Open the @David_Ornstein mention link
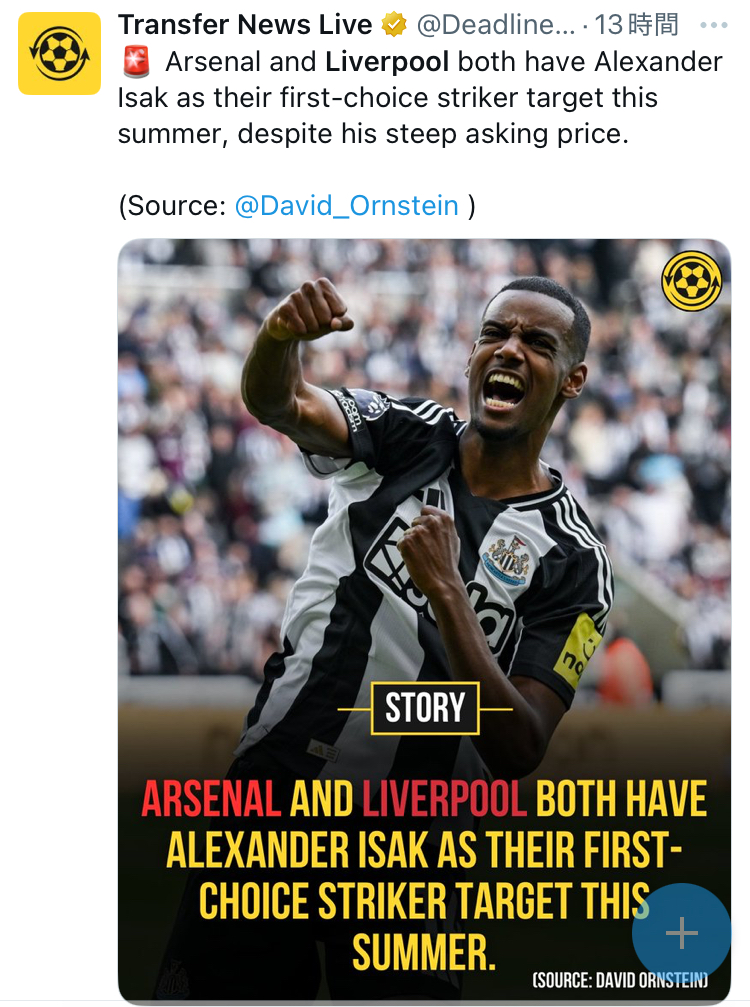 pyautogui.click(x=346, y=206)
